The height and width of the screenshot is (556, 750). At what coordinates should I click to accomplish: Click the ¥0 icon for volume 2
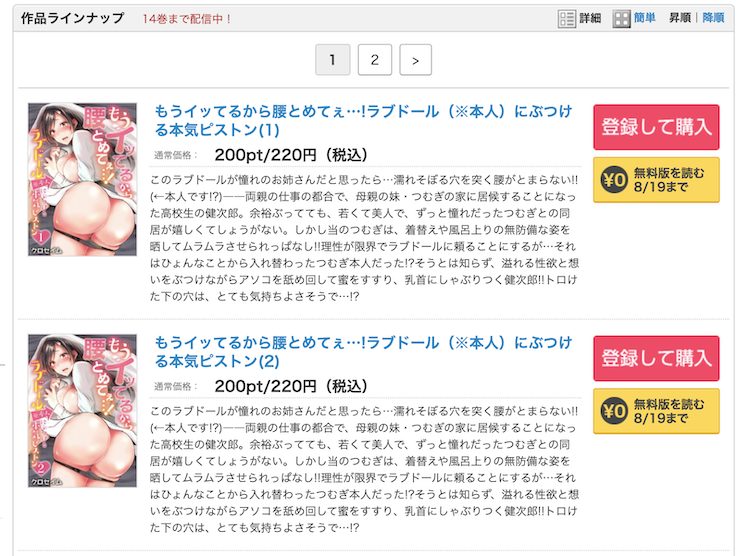click(x=614, y=411)
